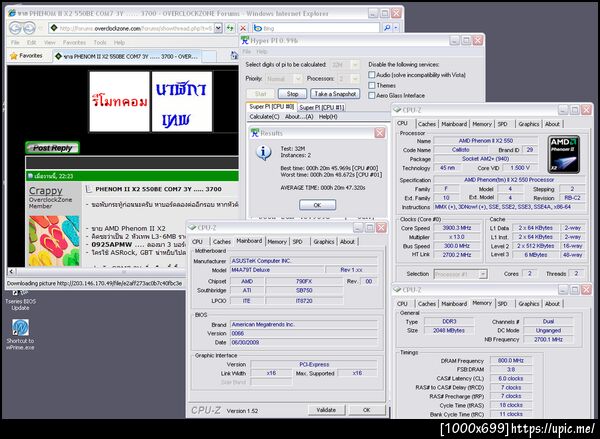Click the Stop button in Hyper PI
The image size is (600, 439).
pyautogui.click(x=292, y=94)
